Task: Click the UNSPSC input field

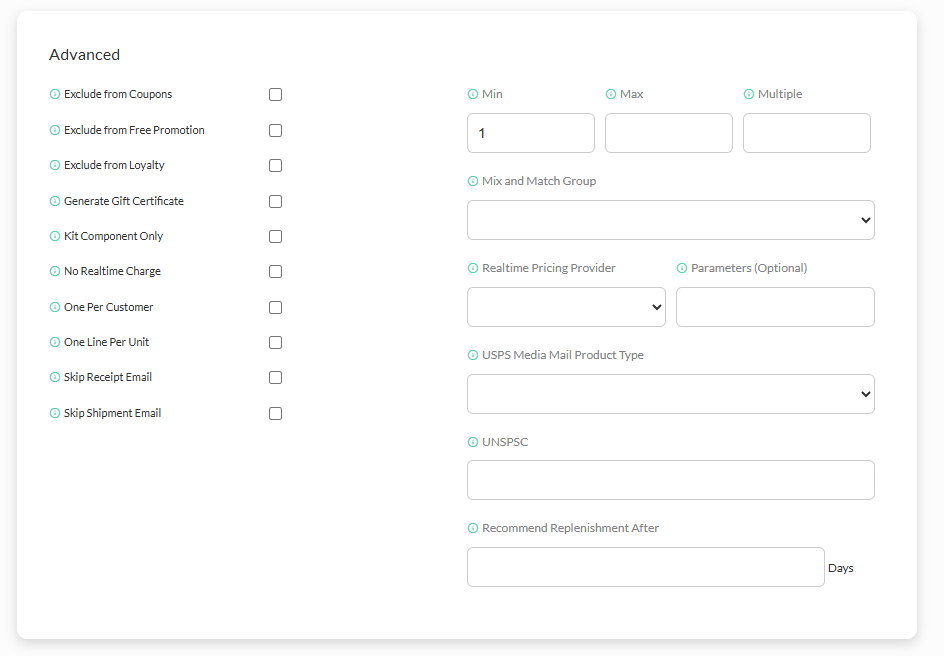Action: (671, 480)
